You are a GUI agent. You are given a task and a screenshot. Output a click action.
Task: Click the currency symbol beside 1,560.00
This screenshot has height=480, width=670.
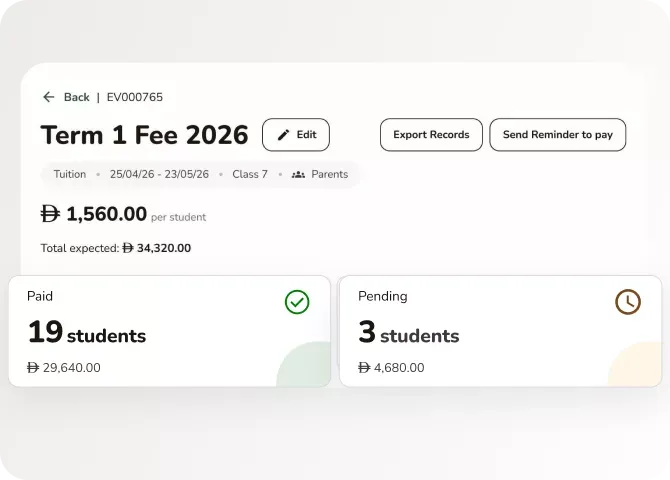point(50,213)
